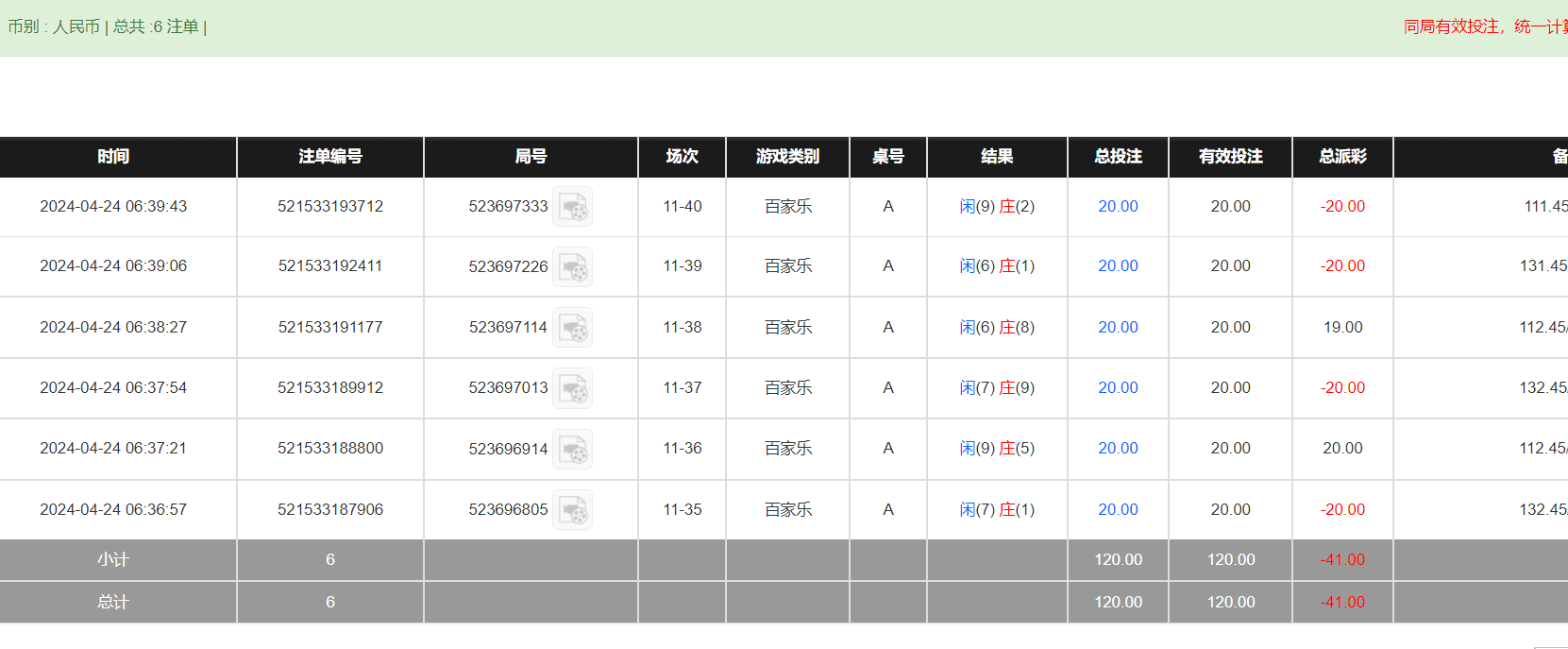Click blue 20.00 total bet for 11-38
The height and width of the screenshot is (649, 1568).
[1118, 328]
